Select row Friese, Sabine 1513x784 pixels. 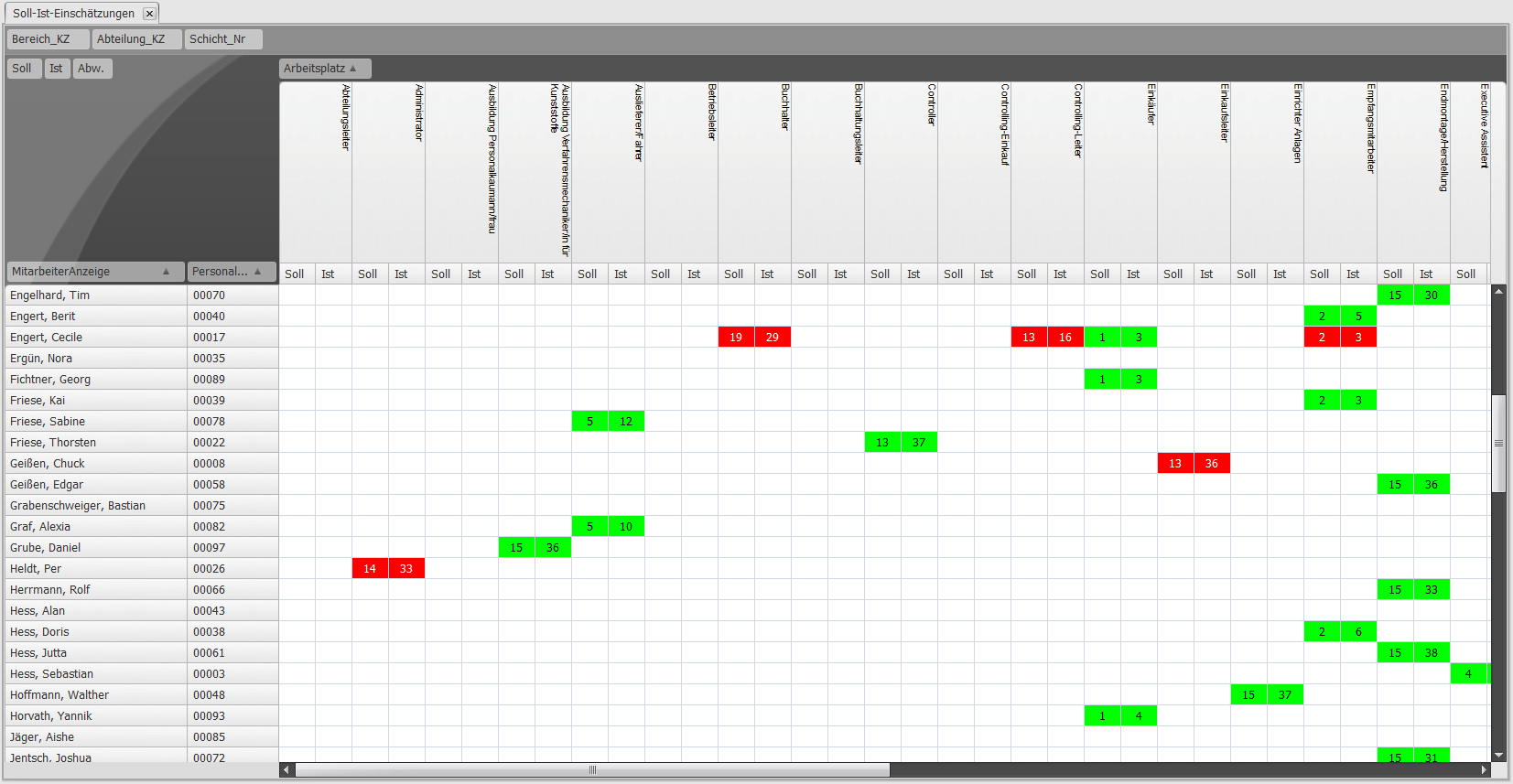point(96,422)
